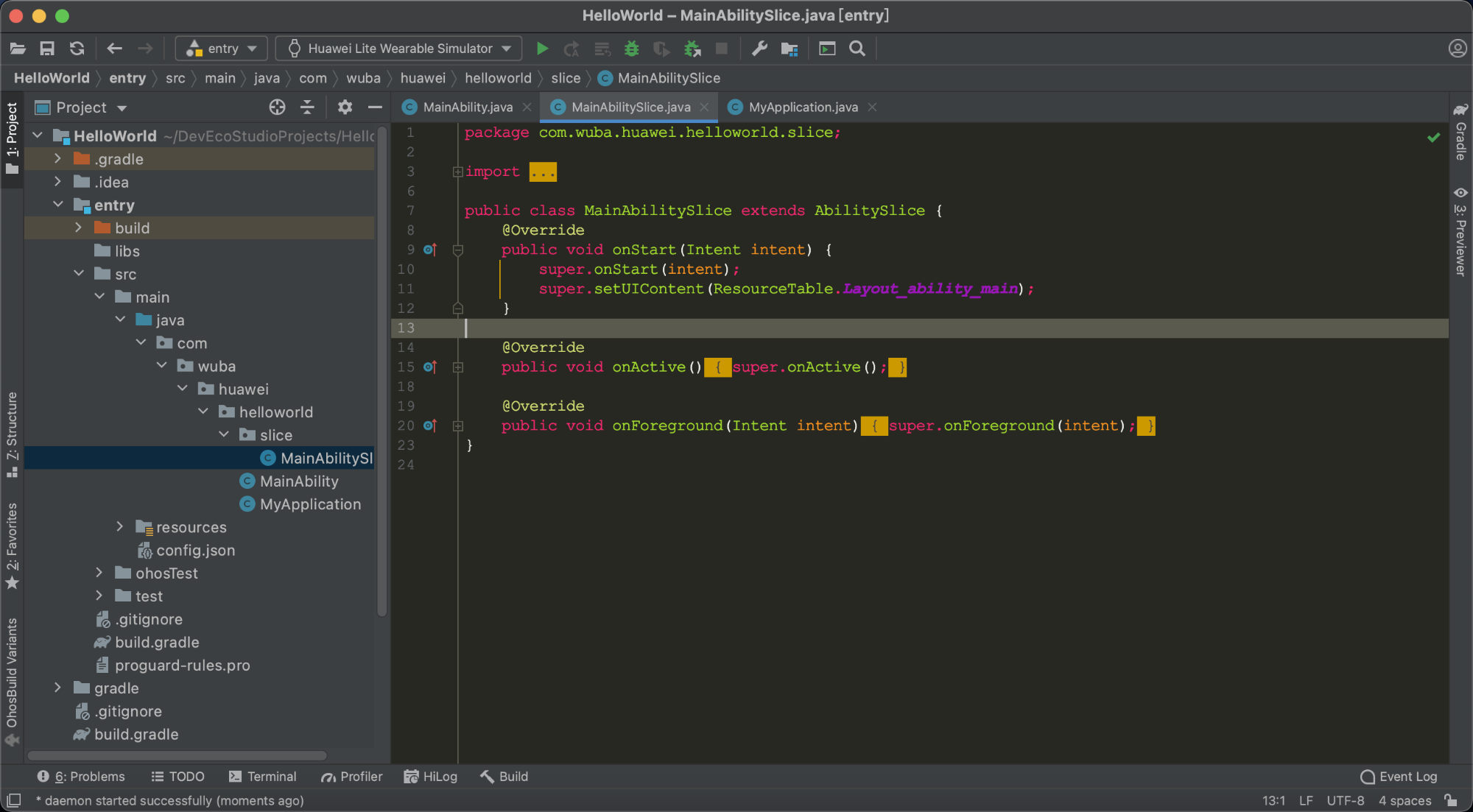Expand the ohosTest folder
1473x812 pixels.
click(x=99, y=573)
